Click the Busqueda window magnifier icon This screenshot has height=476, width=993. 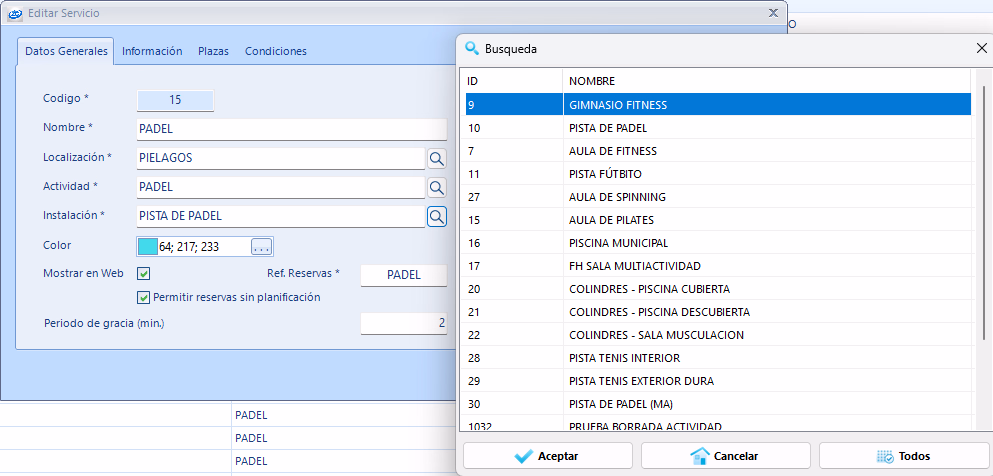point(472,48)
